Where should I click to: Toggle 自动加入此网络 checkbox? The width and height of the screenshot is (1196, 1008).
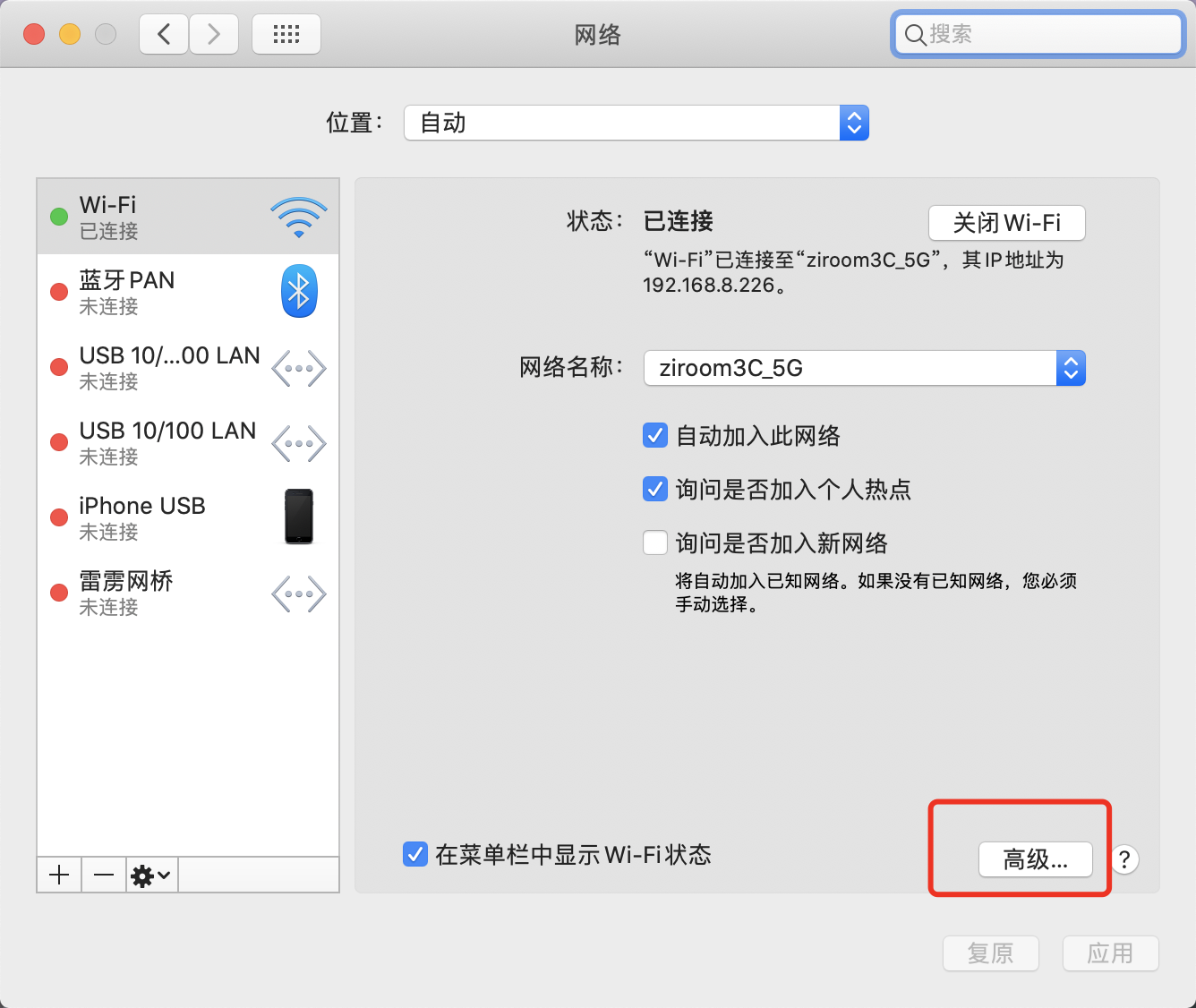point(655,436)
